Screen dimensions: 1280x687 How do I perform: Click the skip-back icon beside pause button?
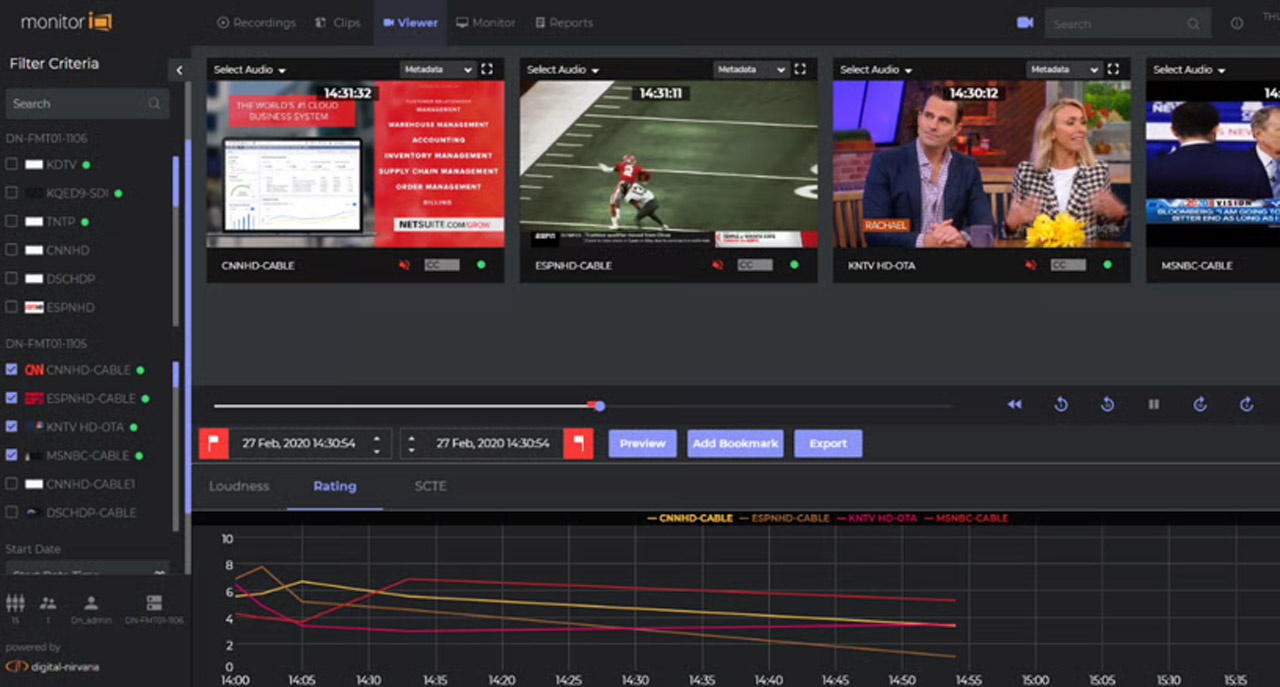pos(1107,404)
